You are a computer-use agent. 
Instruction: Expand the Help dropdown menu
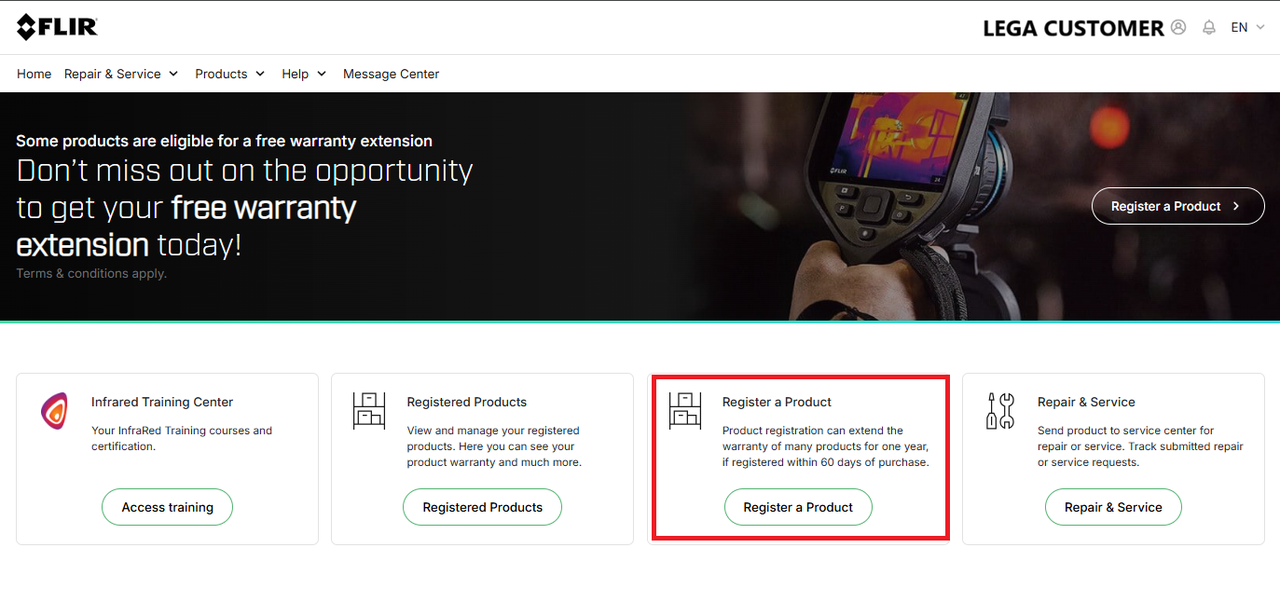click(304, 74)
